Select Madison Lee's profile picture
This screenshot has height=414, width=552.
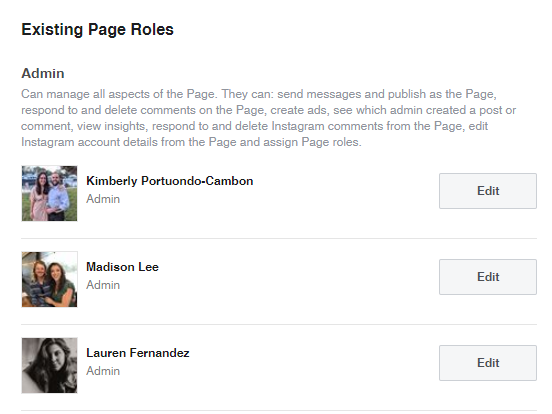(49, 279)
